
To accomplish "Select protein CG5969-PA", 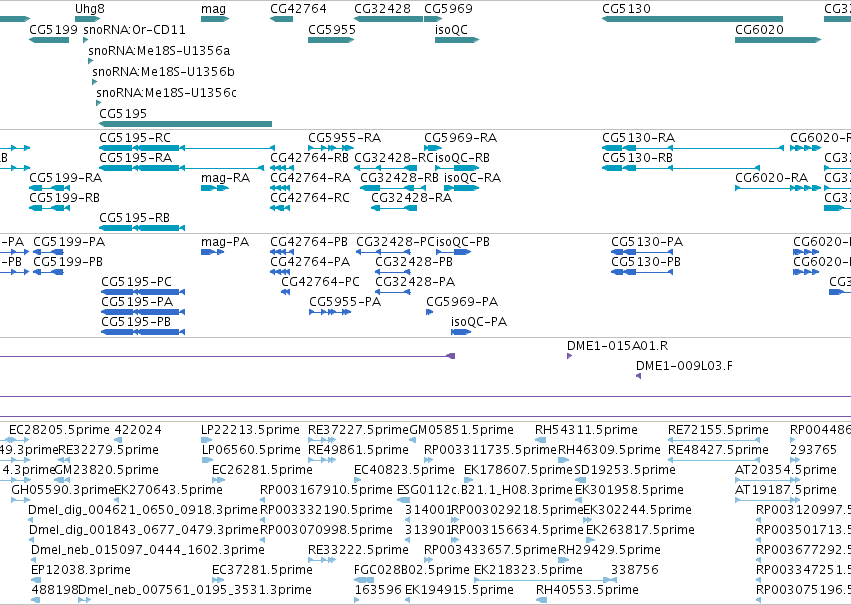I will (430, 312).
